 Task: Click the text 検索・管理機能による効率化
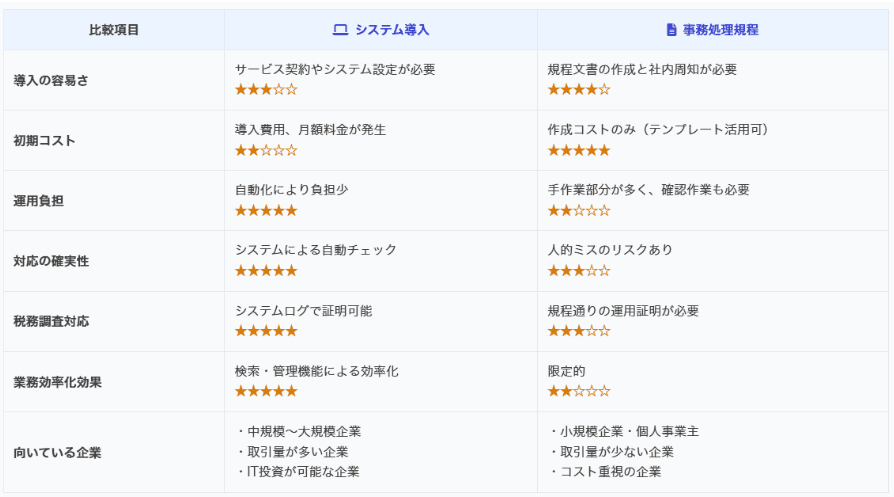[316, 371]
